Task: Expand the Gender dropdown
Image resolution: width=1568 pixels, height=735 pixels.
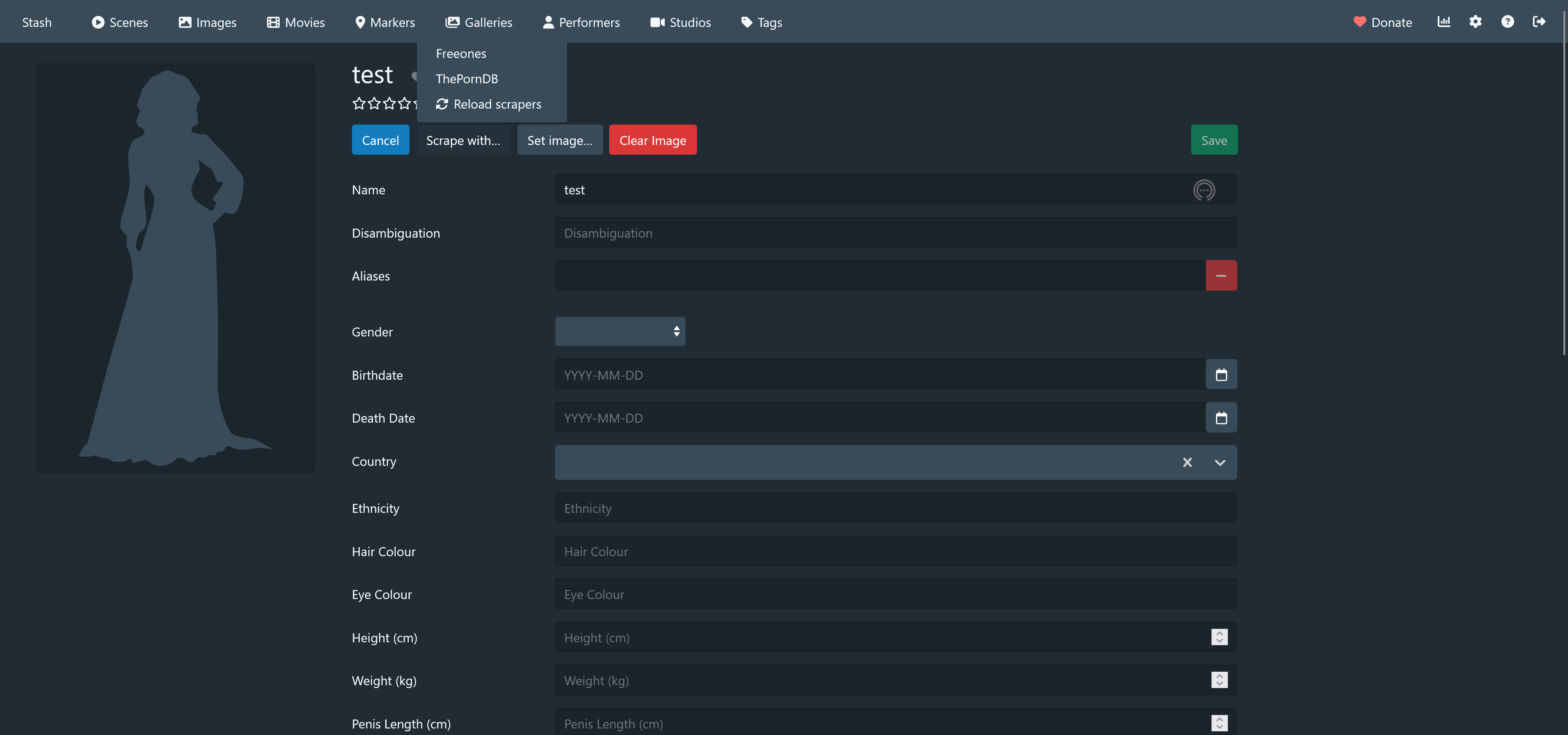Action: tap(620, 332)
